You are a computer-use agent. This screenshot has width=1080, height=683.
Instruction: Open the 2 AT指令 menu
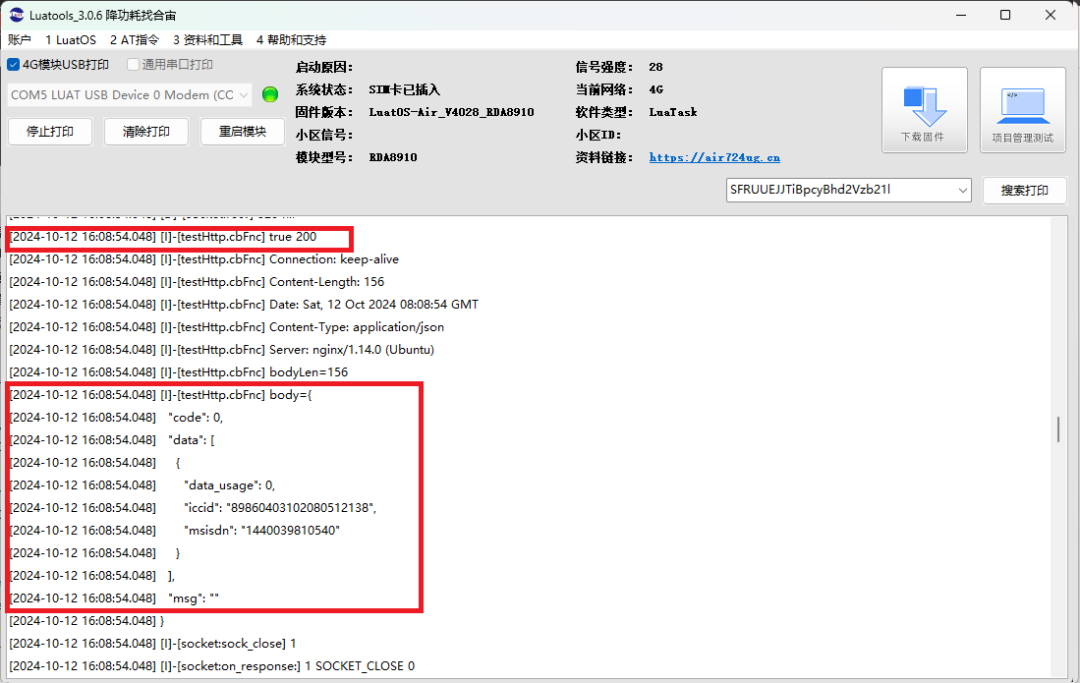(x=134, y=40)
